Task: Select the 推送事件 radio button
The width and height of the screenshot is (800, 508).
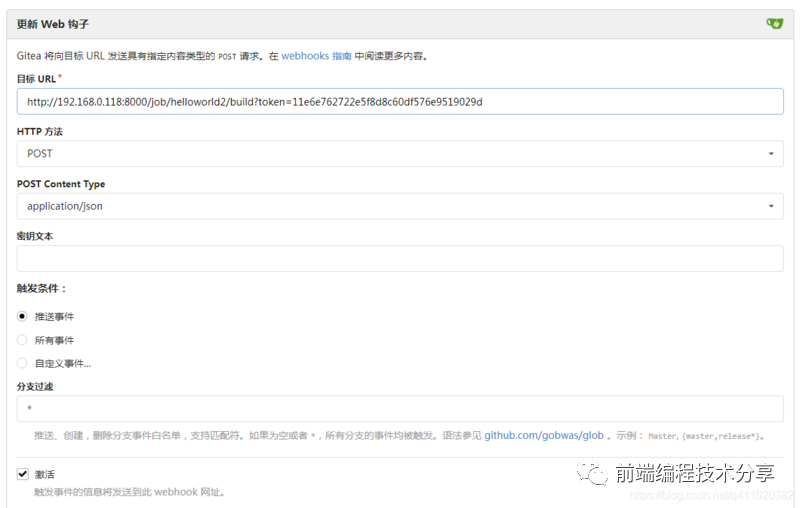Action: tap(22, 316)
